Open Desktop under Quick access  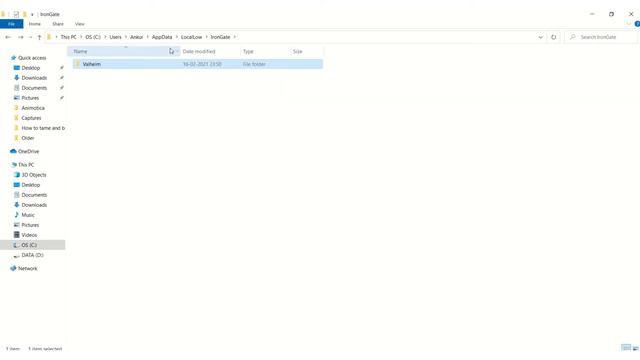31,68
